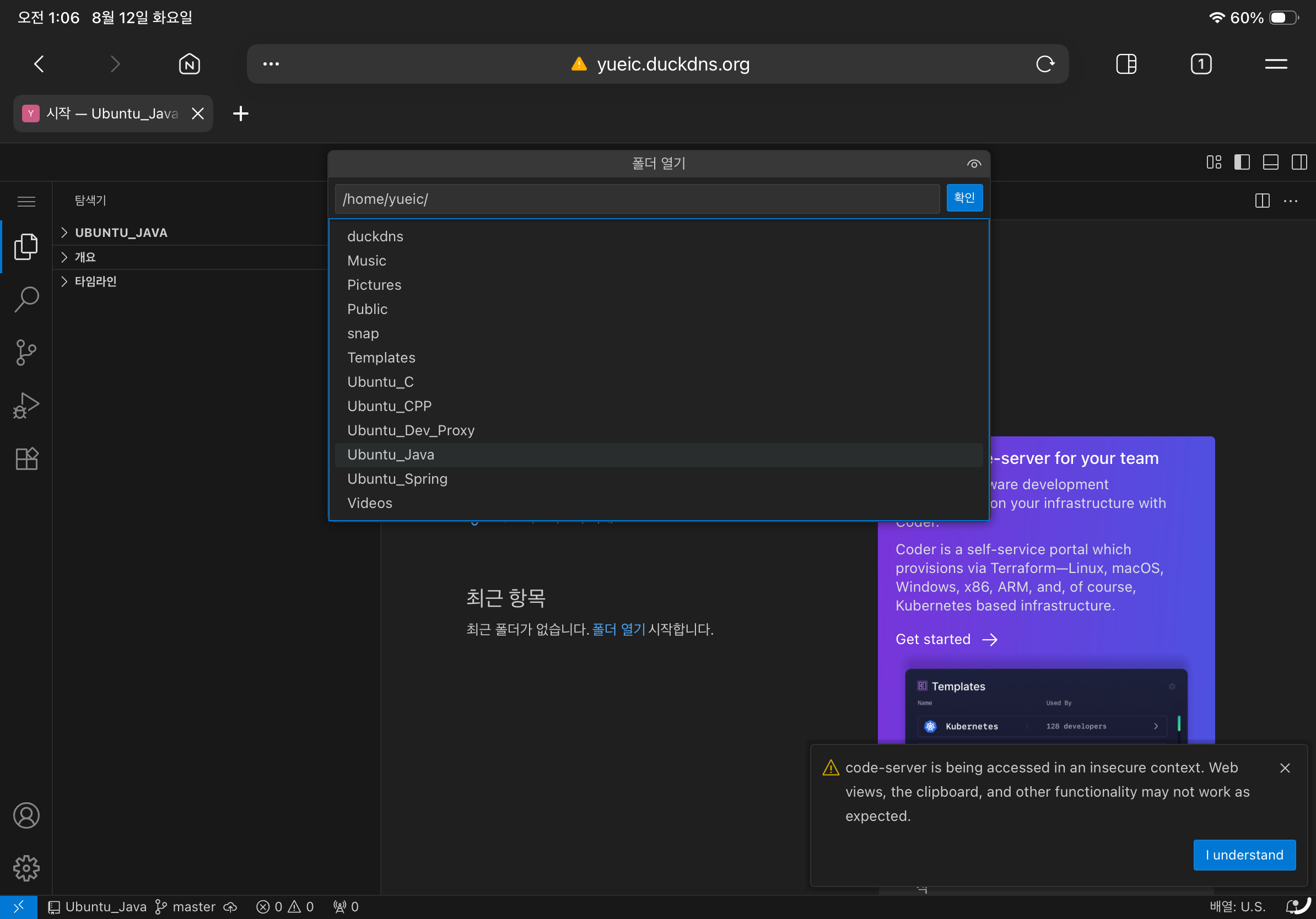Viewport: 1316px width, 919px height.
Task: Select the 시작 — Ubuntu_Java browser tab
Action: pos(112,113)
